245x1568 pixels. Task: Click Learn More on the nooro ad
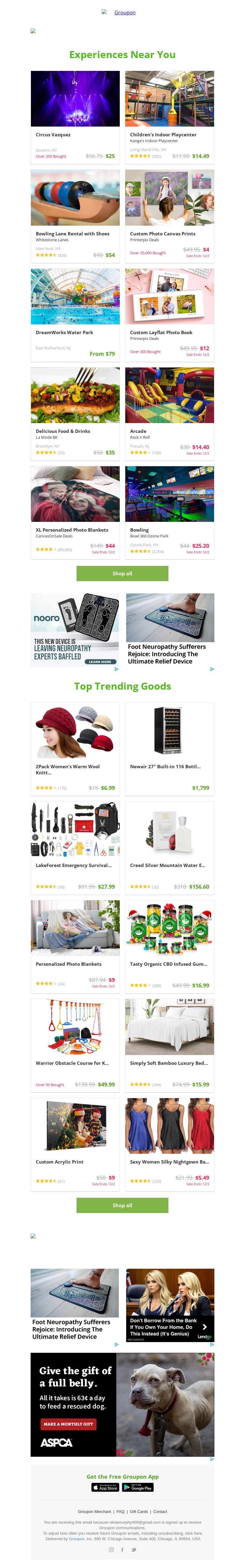(100, 662)
